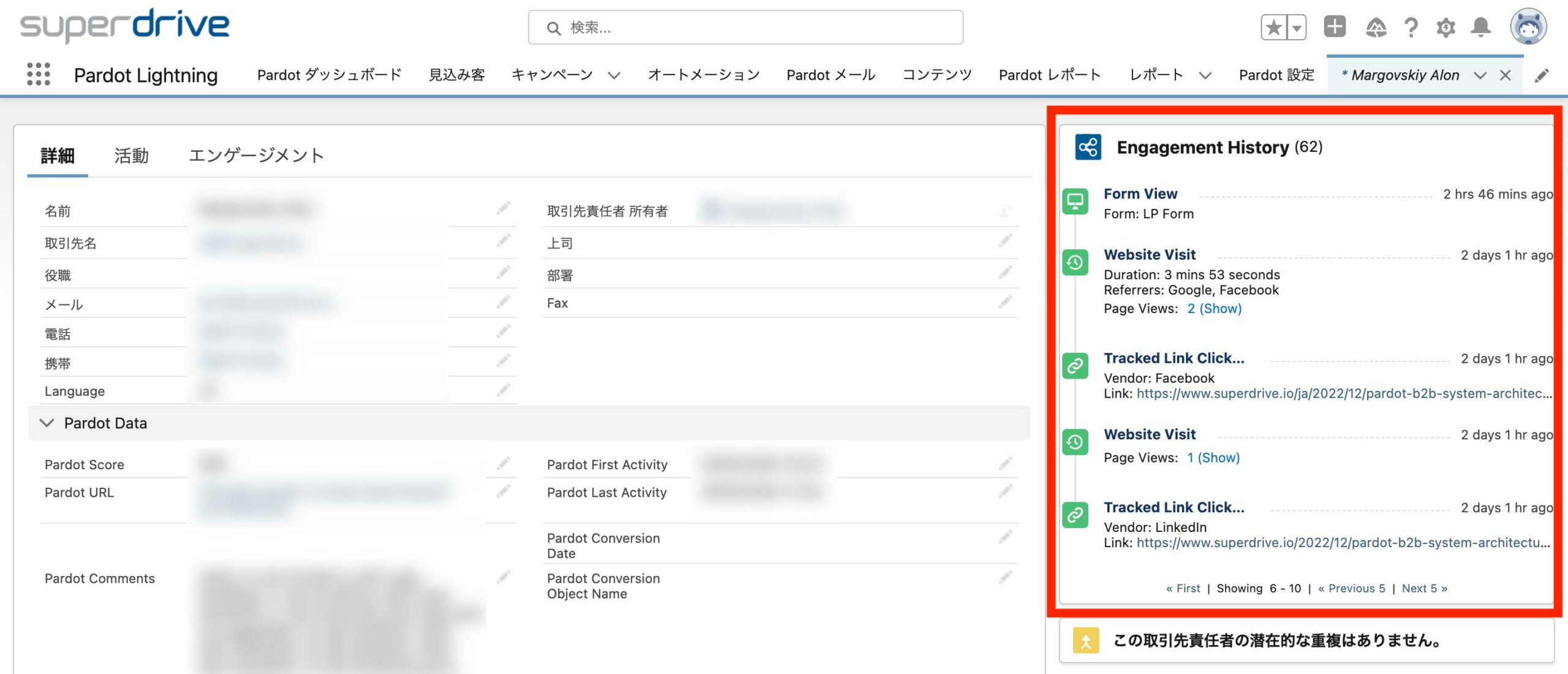Edit the Pardot Score pencil icon

click(x=503, y=463)
